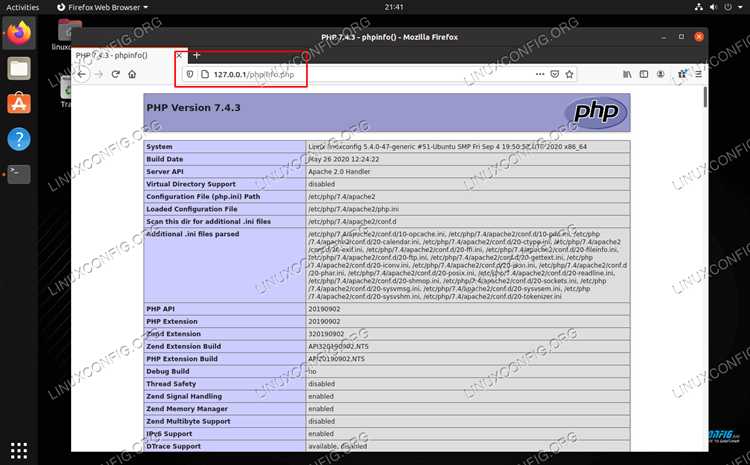Click the 'Build Date' row label

165,159
